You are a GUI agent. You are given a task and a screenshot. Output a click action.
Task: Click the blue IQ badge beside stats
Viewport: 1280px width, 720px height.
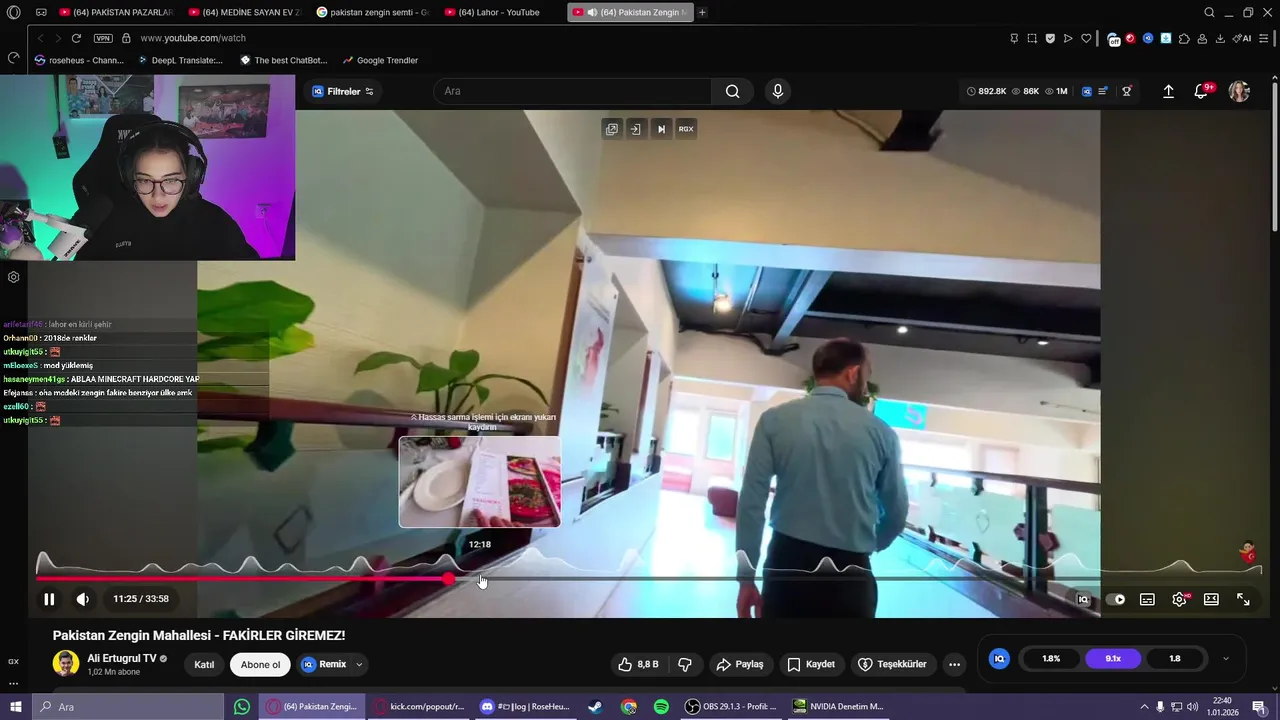[x=999, y=659]
